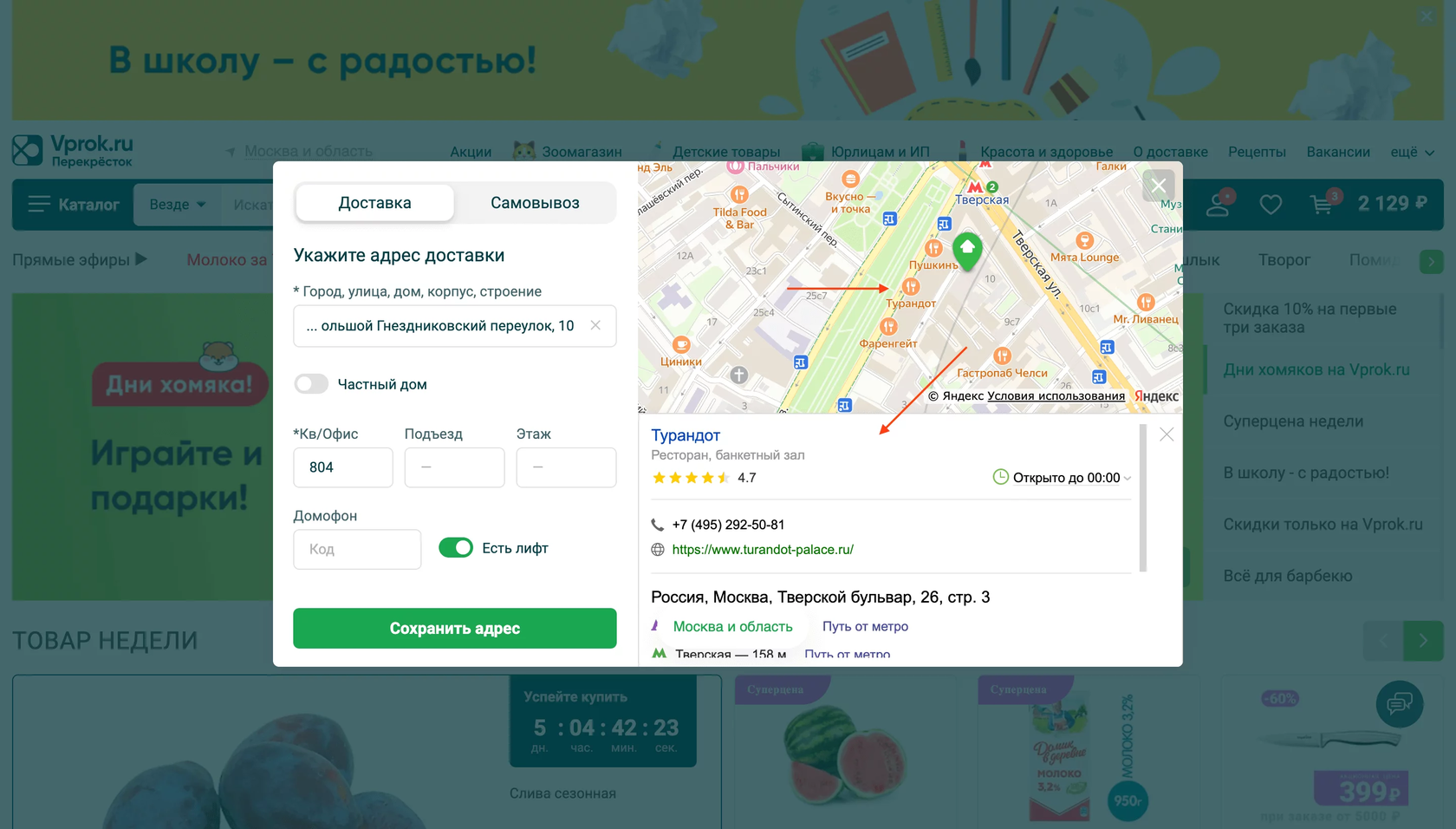The image size is (1456, 829).
Task: Click the globe website icon
Action: coord(658,550)
